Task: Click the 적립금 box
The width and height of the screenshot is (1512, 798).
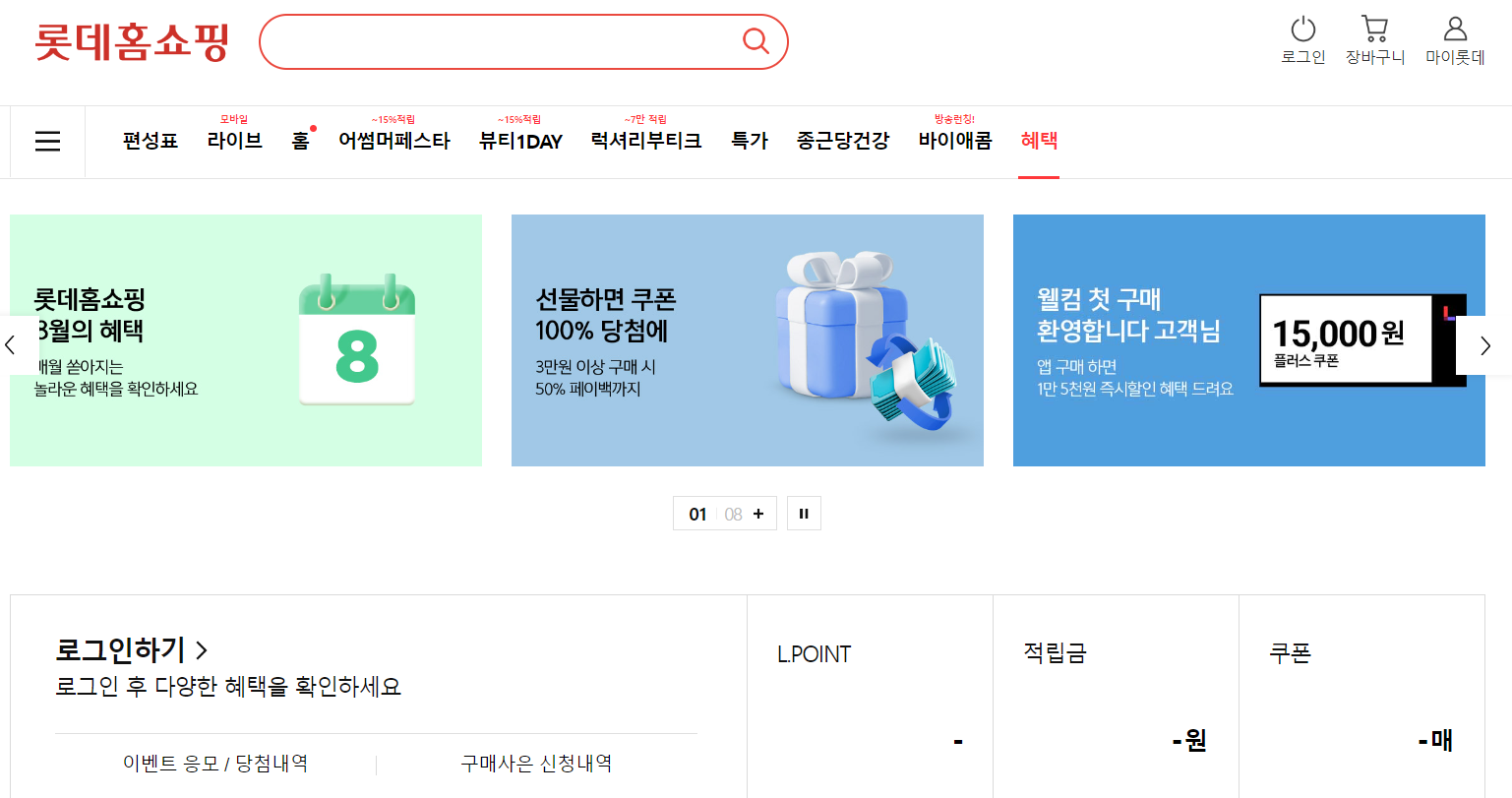Action: coord(1117,697)
